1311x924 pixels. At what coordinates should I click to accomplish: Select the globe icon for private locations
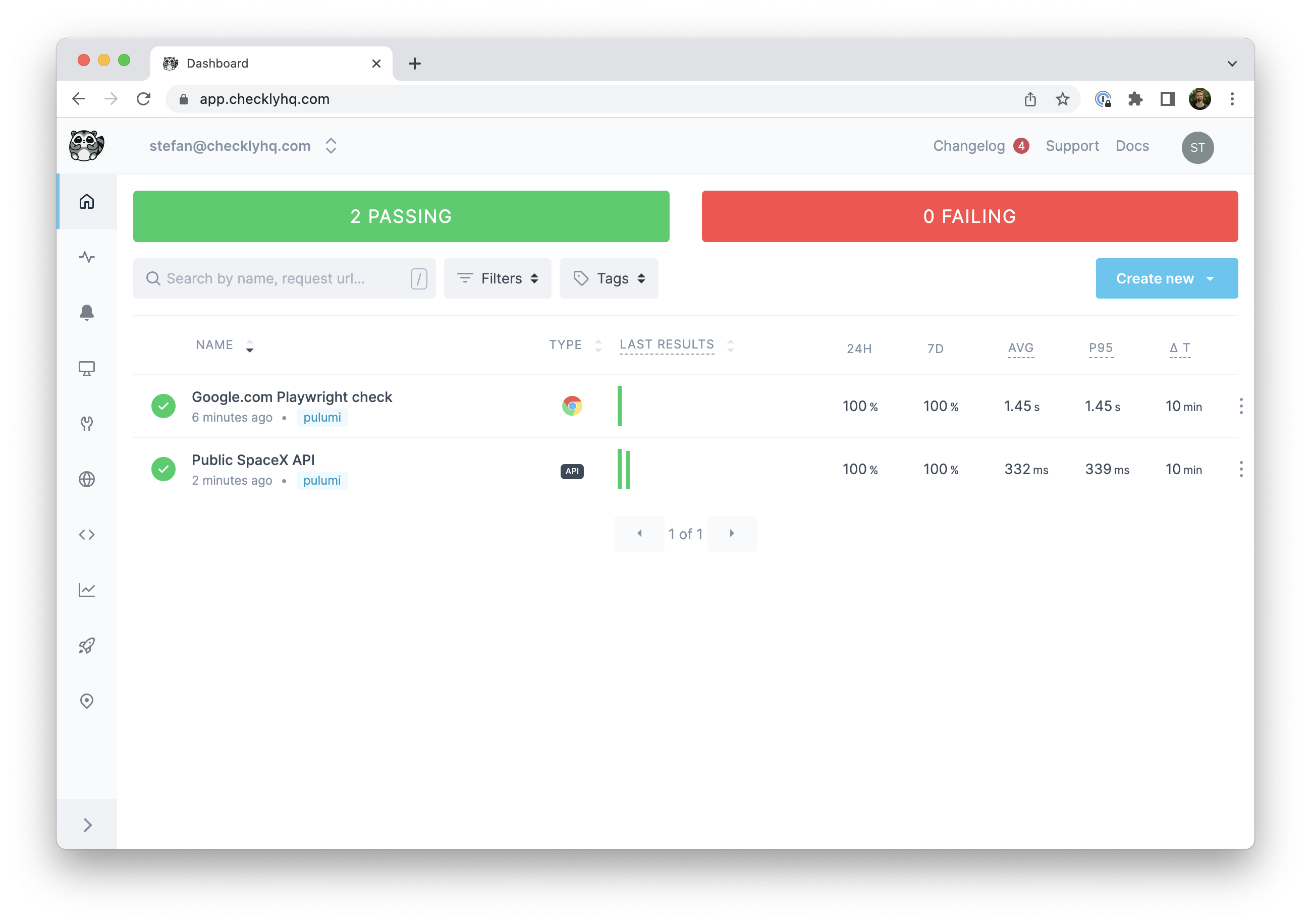pyautogui.click(x=87, y=479)
